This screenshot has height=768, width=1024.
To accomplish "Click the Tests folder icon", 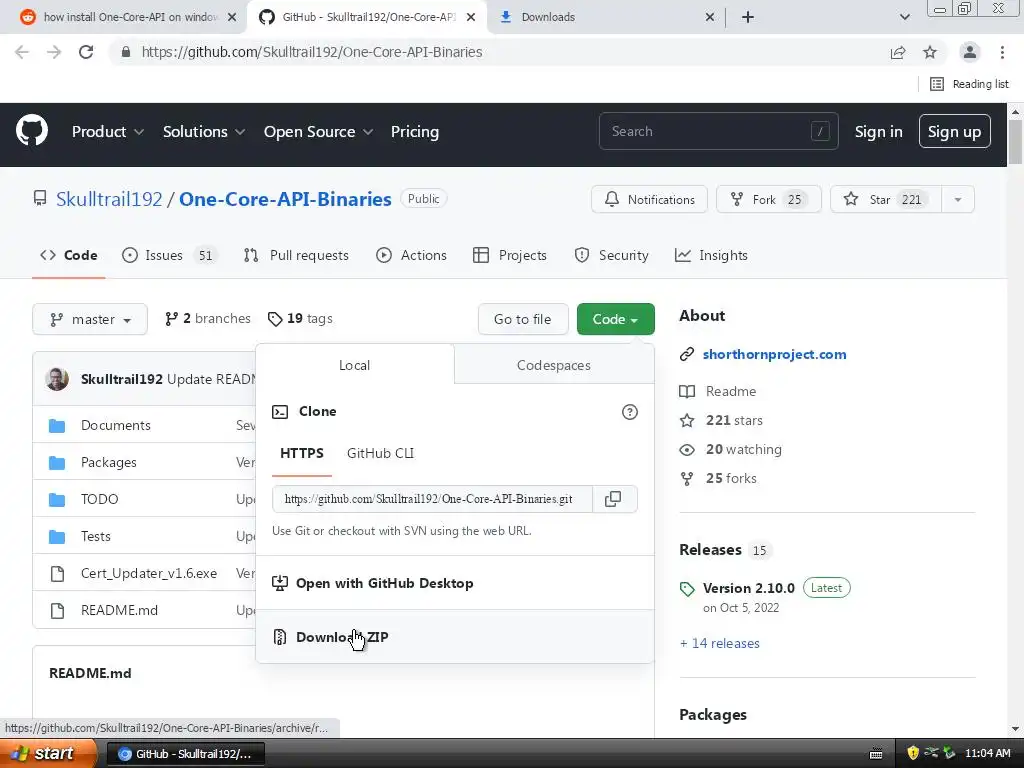I will [57, 537].
